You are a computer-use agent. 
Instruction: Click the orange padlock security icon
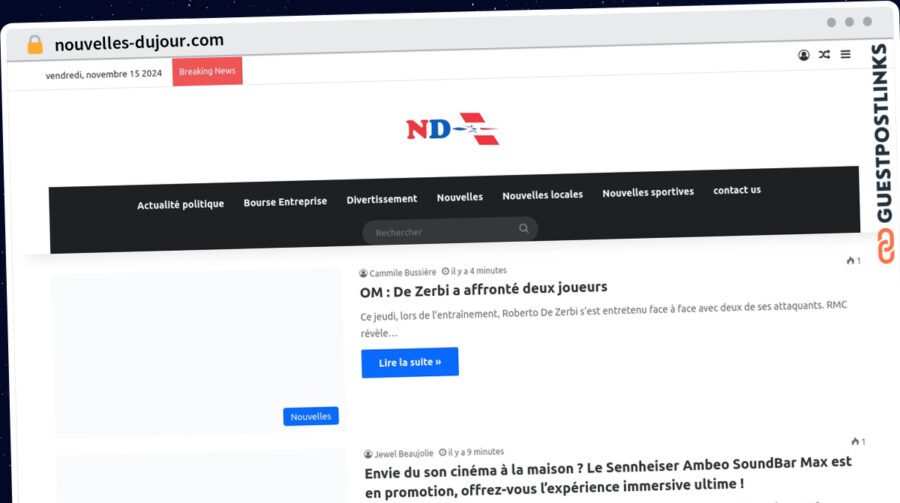click(35, 44)
